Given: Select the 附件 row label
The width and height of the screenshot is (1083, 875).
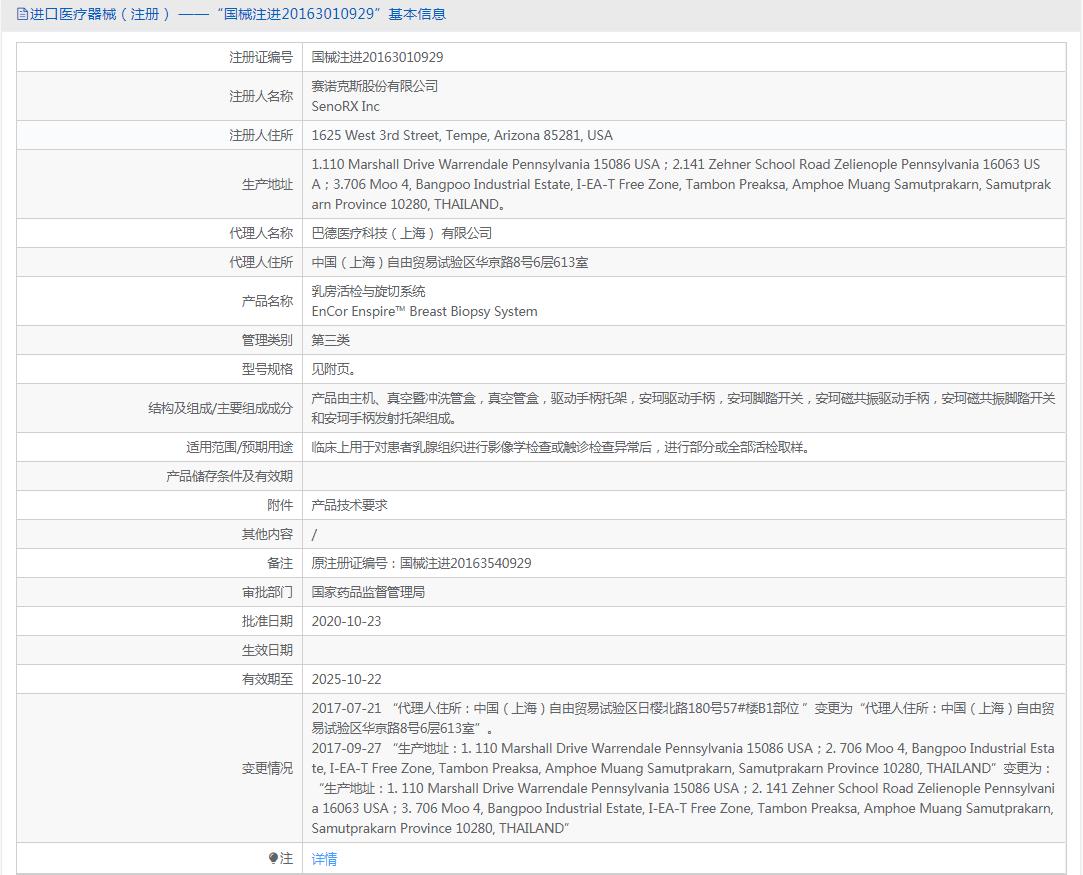Looking at the screenshot, I should click(280, 506).
